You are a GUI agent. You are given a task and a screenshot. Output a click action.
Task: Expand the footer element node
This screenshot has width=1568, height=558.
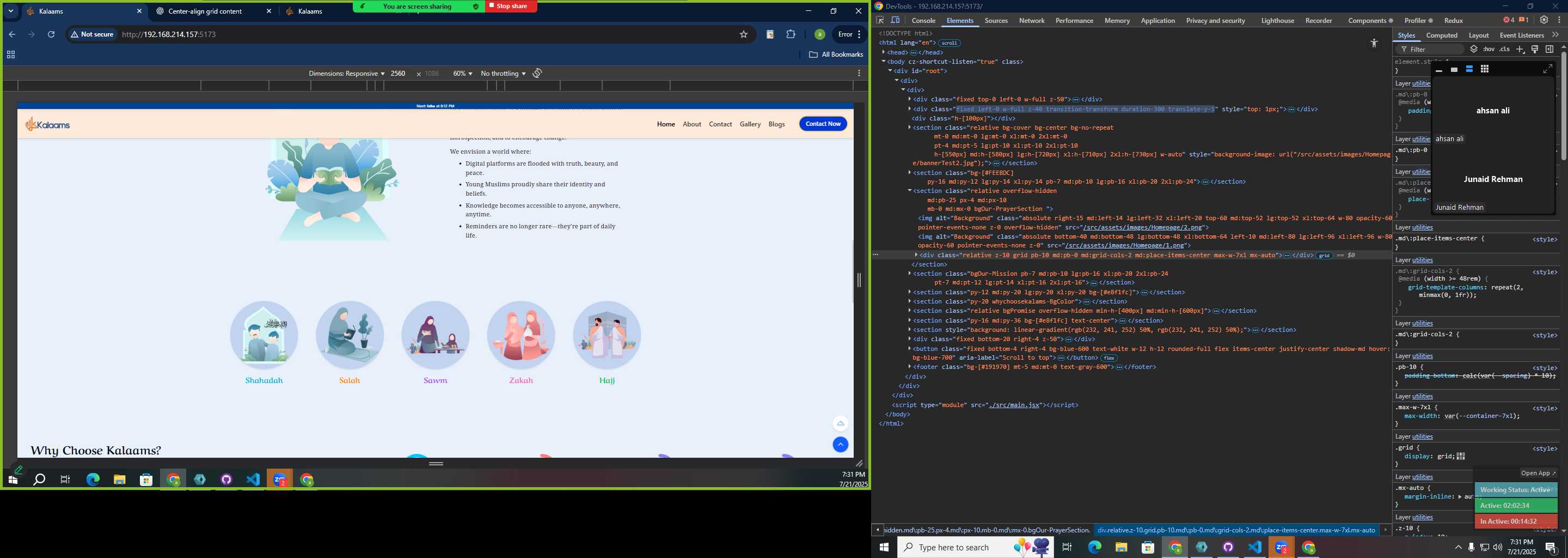pos(910,367)
